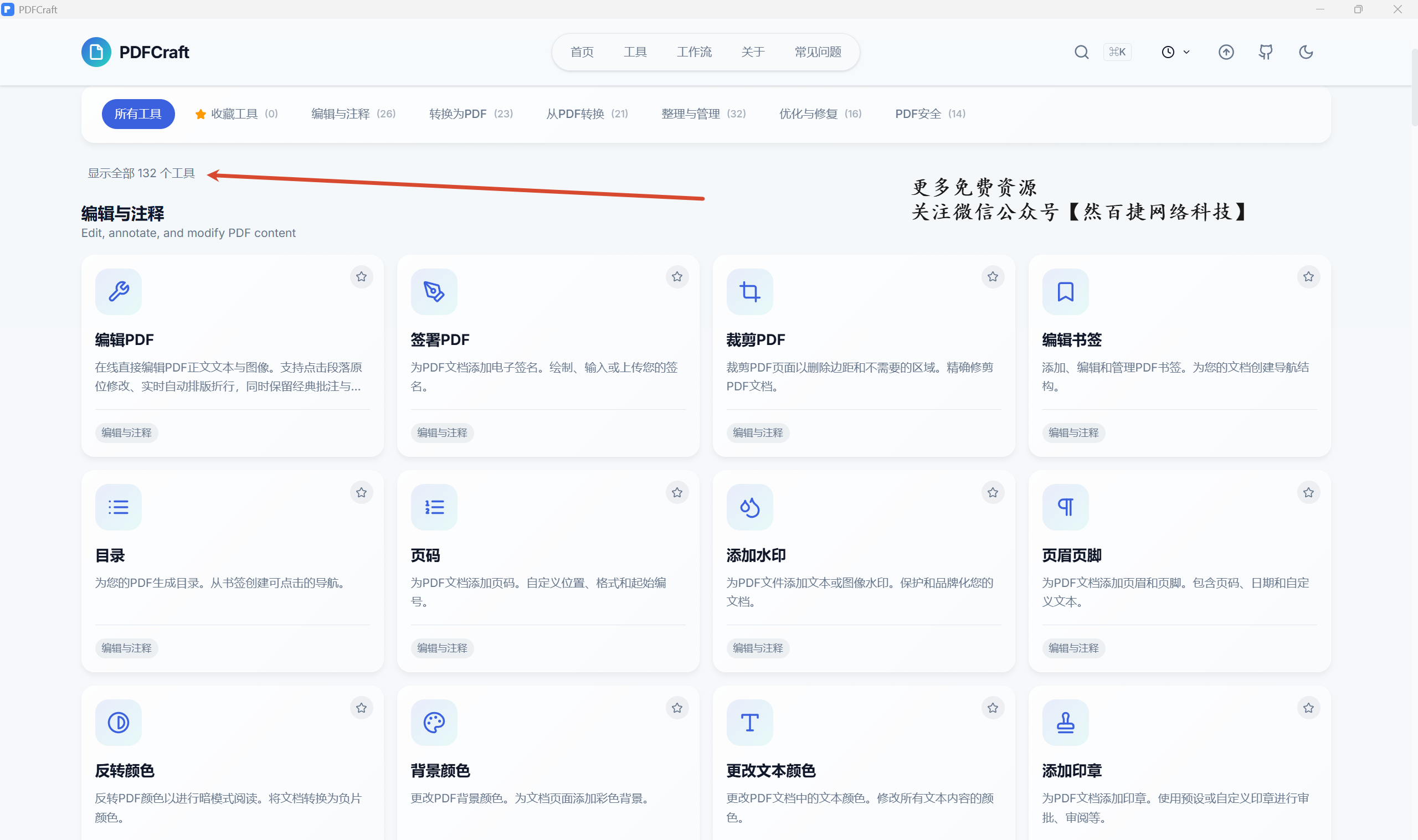This screenshot has width=1418, height=840.
Task: Favorite the 反转颜色 tool star
Action: pos(361,708)
